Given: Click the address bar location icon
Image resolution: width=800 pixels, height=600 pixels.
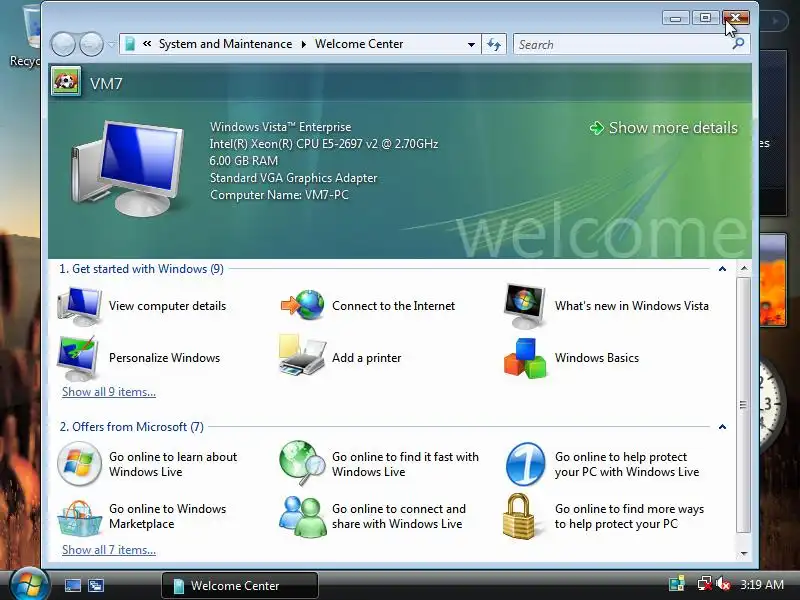Looking at the screenshot, I should 130,44.
